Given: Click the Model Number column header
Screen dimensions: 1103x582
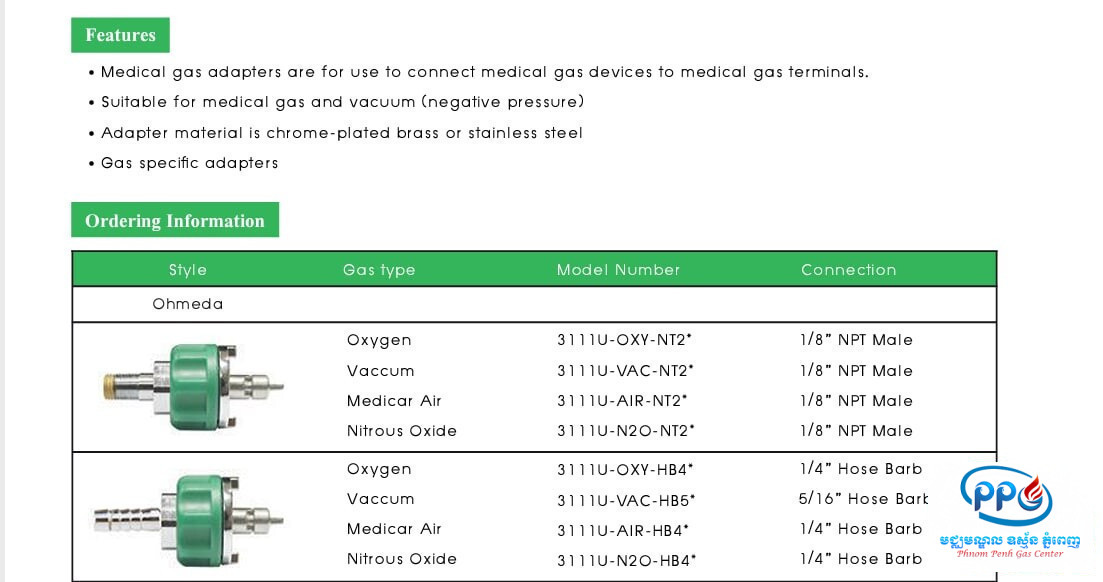Looking at the screenshot, I should (x=618, y=270).
